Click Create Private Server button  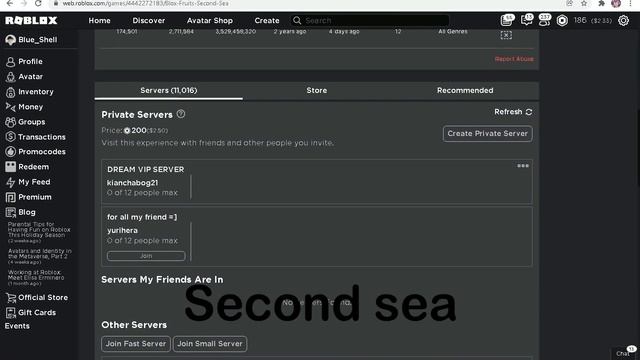pos(487,133)
